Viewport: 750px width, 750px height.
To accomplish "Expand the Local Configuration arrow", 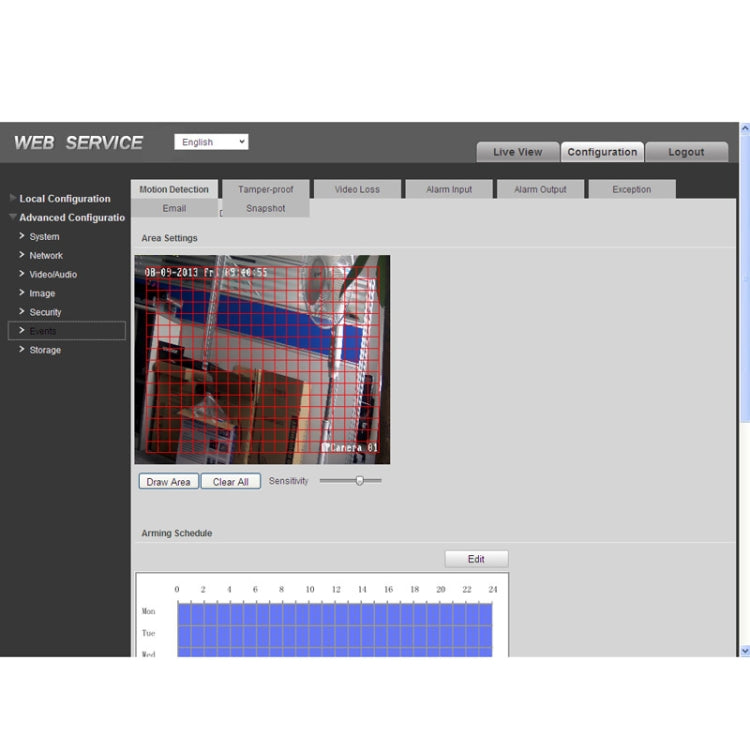I will click(13, 198).
